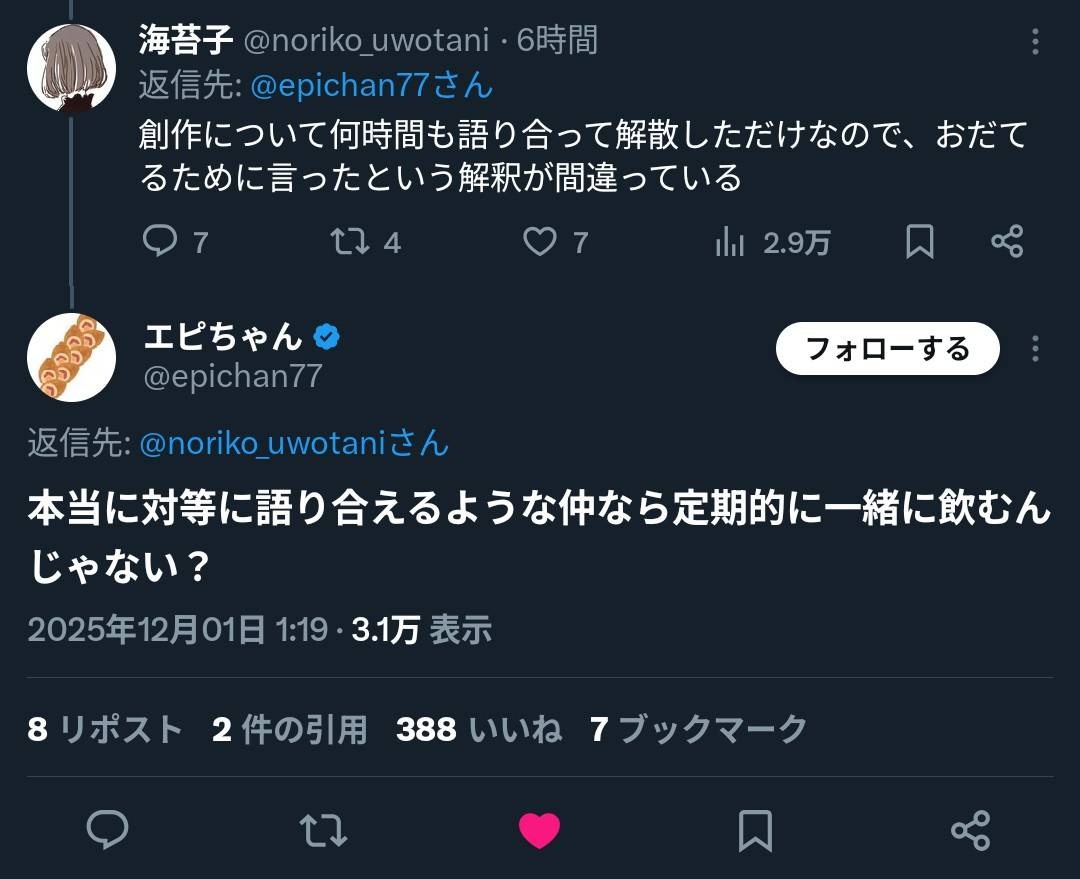1080x879 pixels.
Task: View the 2 件の引用 quotes list
Action: (x=290, y=730)
